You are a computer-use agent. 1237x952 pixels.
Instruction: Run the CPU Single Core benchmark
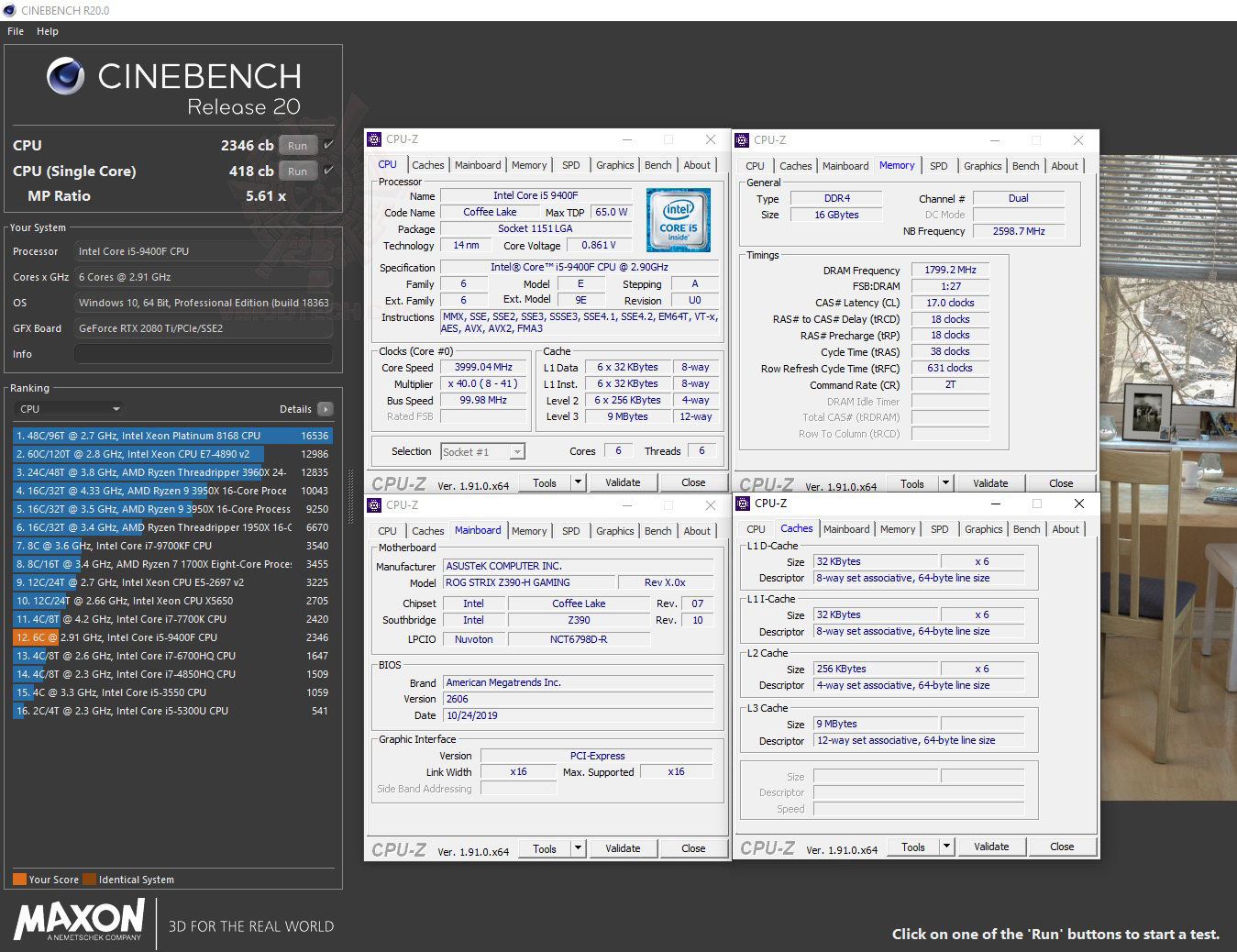coord(298,172)
